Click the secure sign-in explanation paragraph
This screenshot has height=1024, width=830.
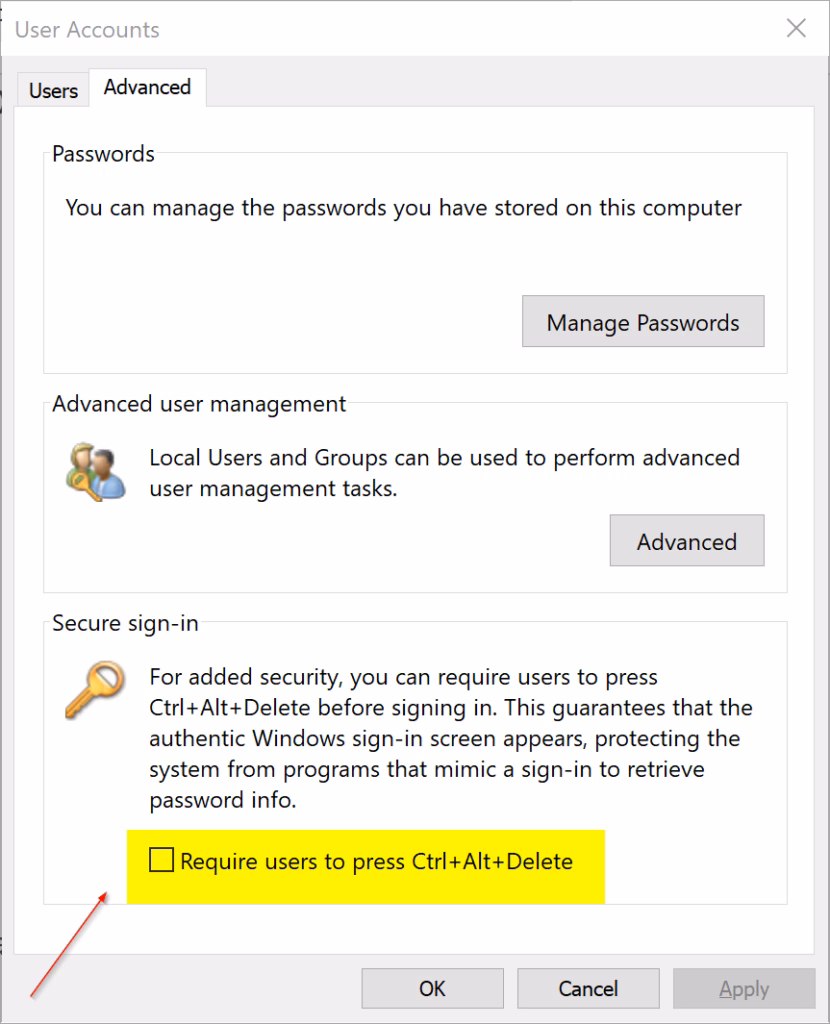point(450,739)
